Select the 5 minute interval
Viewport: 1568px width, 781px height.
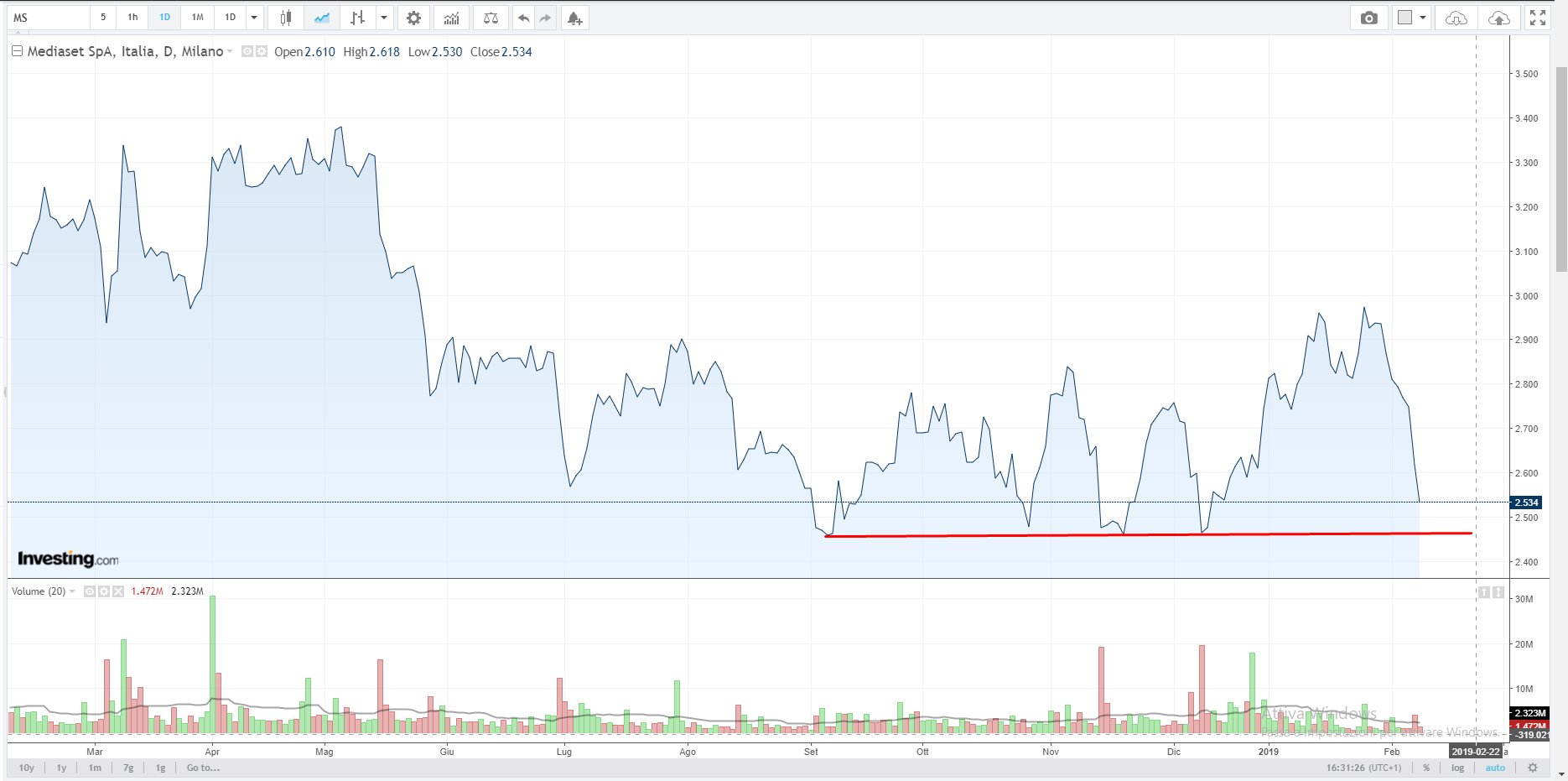pyautogui.click(x=103, y=18)
